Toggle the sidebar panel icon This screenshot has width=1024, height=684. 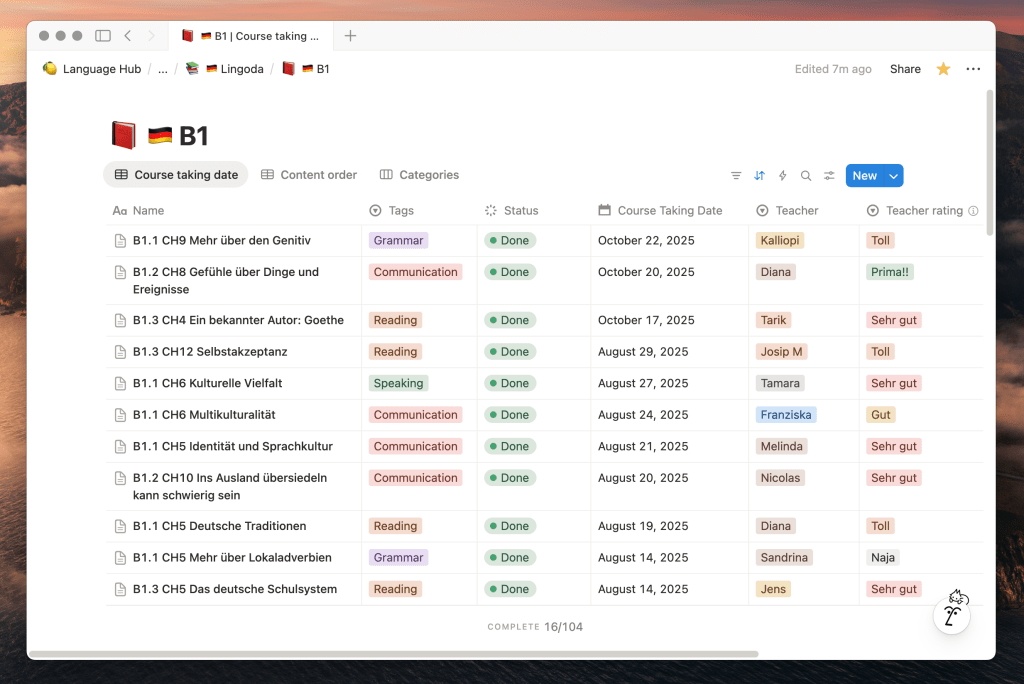(x=103, y=36)
